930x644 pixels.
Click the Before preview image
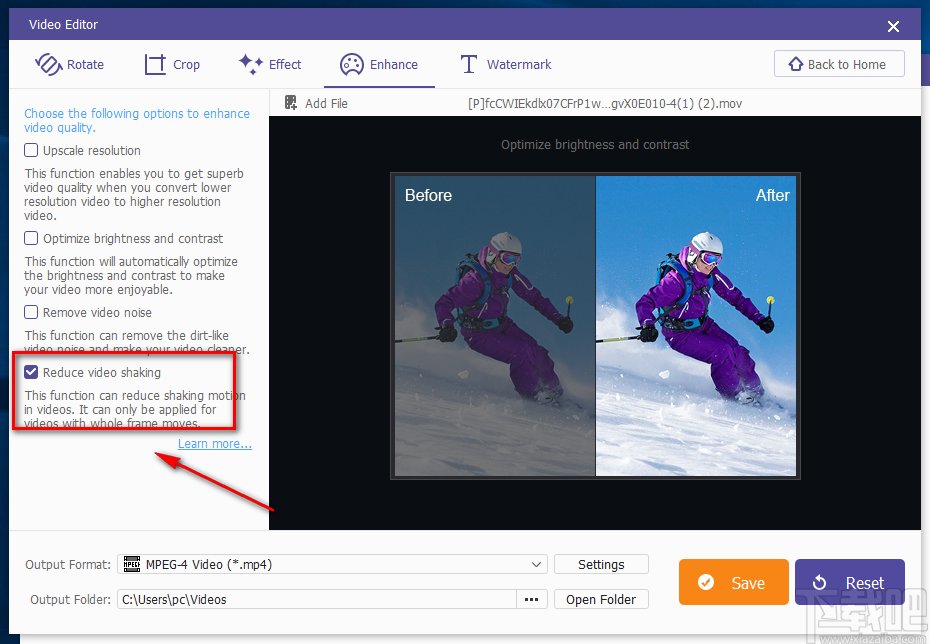[x=495, y=326]
